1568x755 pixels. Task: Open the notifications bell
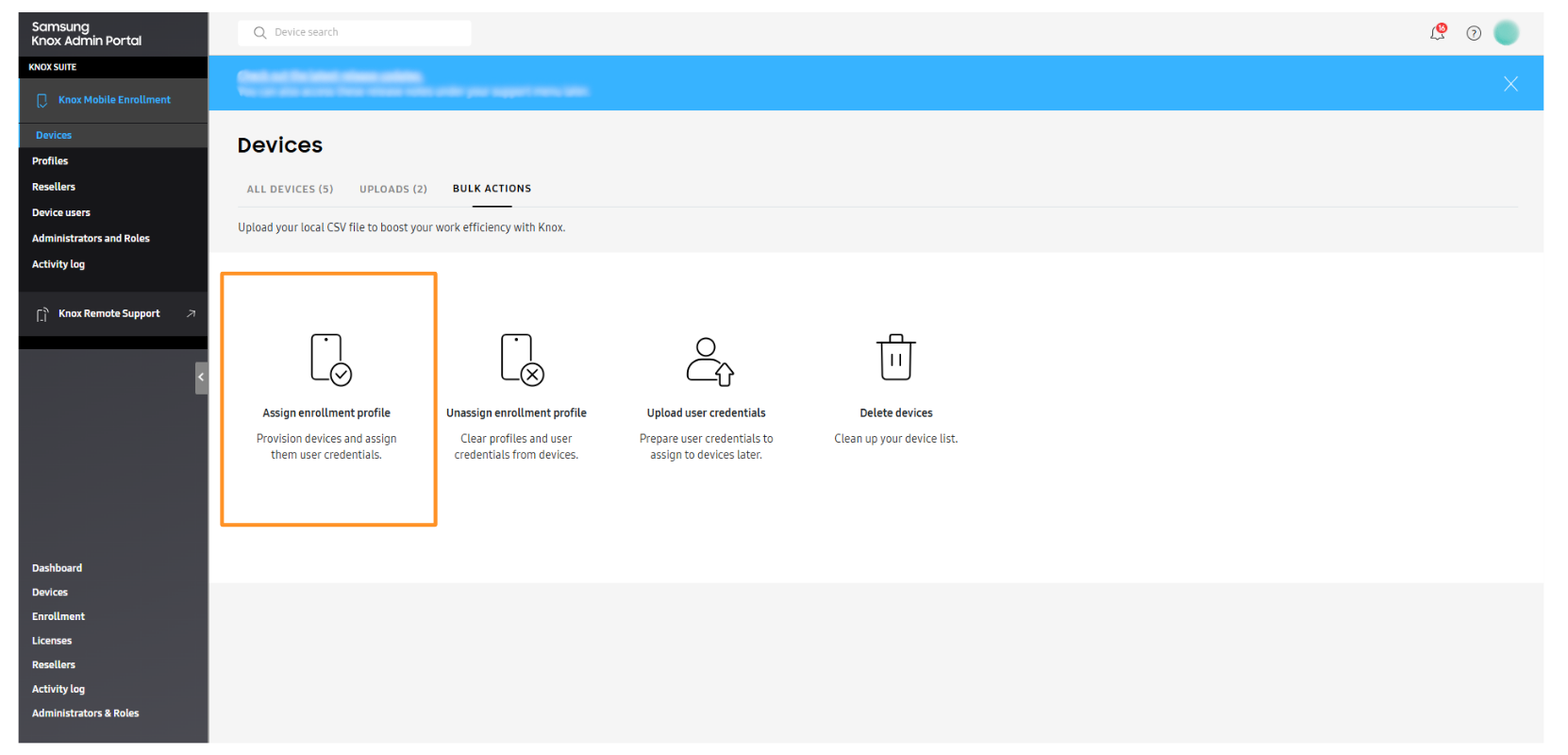click(1437, 33)
